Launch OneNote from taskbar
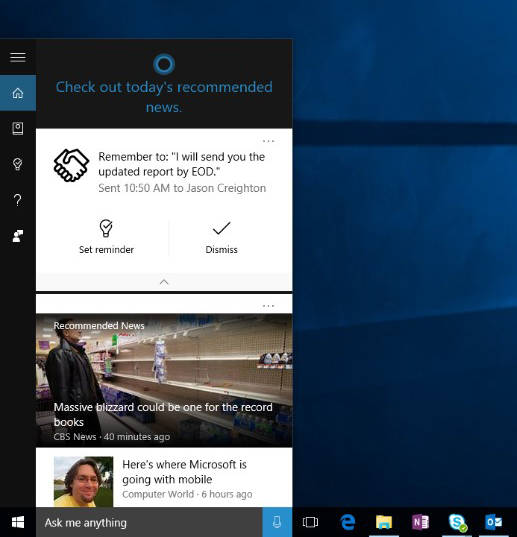This screenshot has height=537, width=517. tap(420, 522)
